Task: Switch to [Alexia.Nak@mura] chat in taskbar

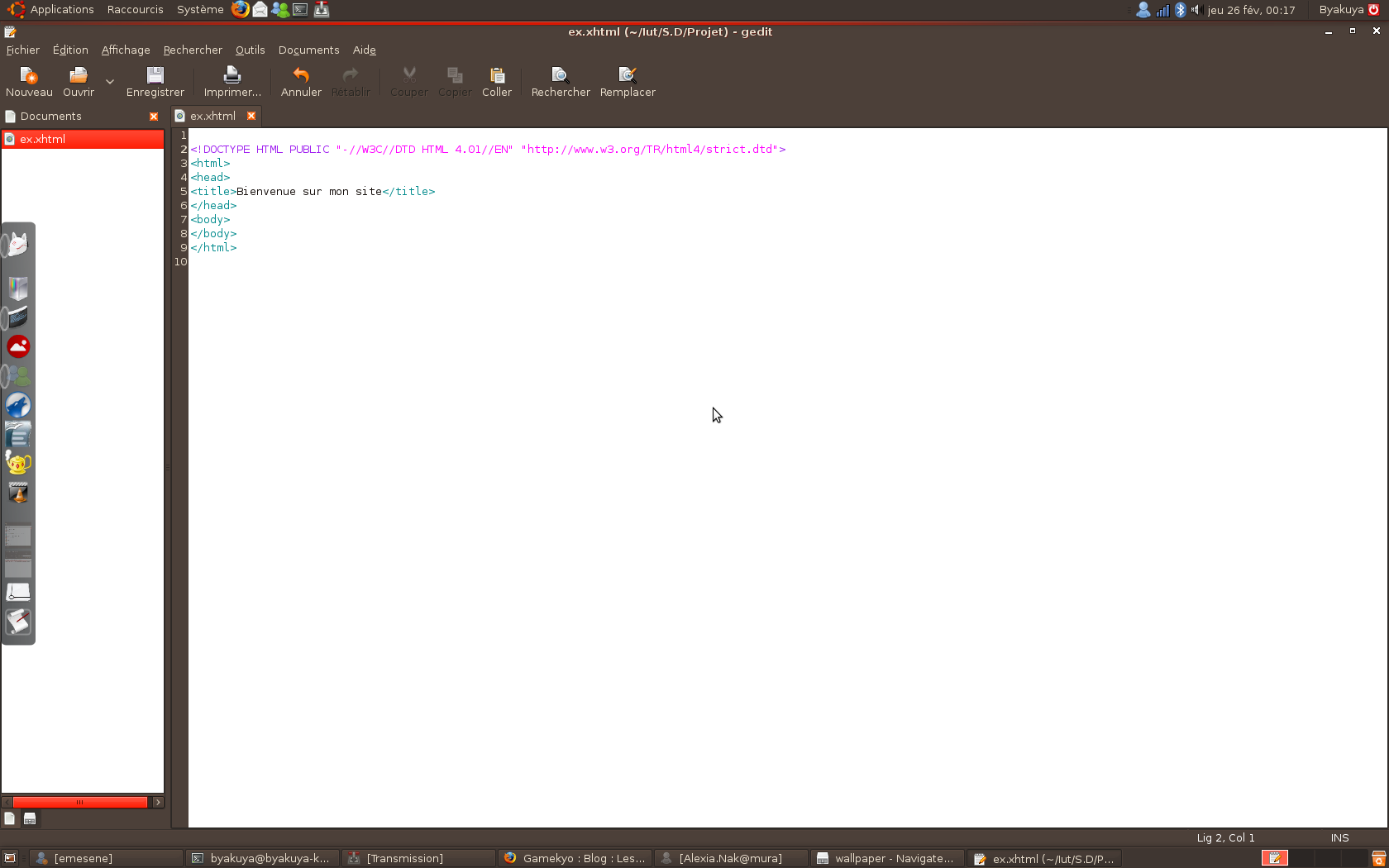Action: pos(732,858)
